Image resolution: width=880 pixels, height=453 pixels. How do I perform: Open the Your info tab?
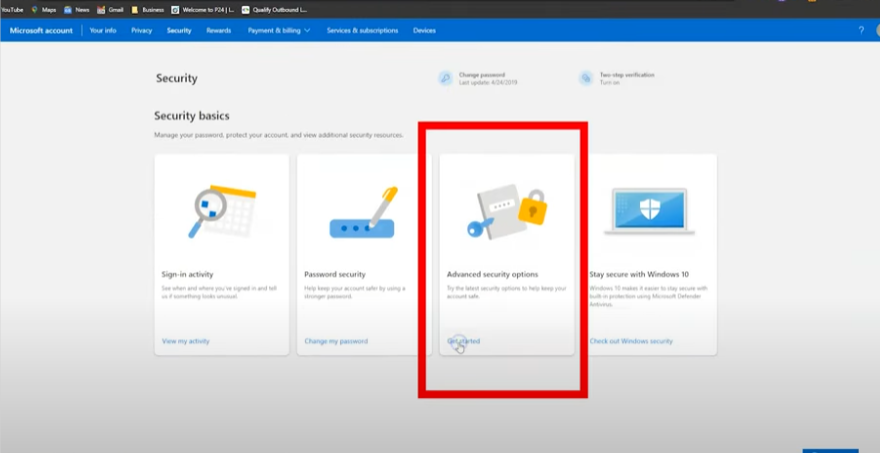[103, 31]
